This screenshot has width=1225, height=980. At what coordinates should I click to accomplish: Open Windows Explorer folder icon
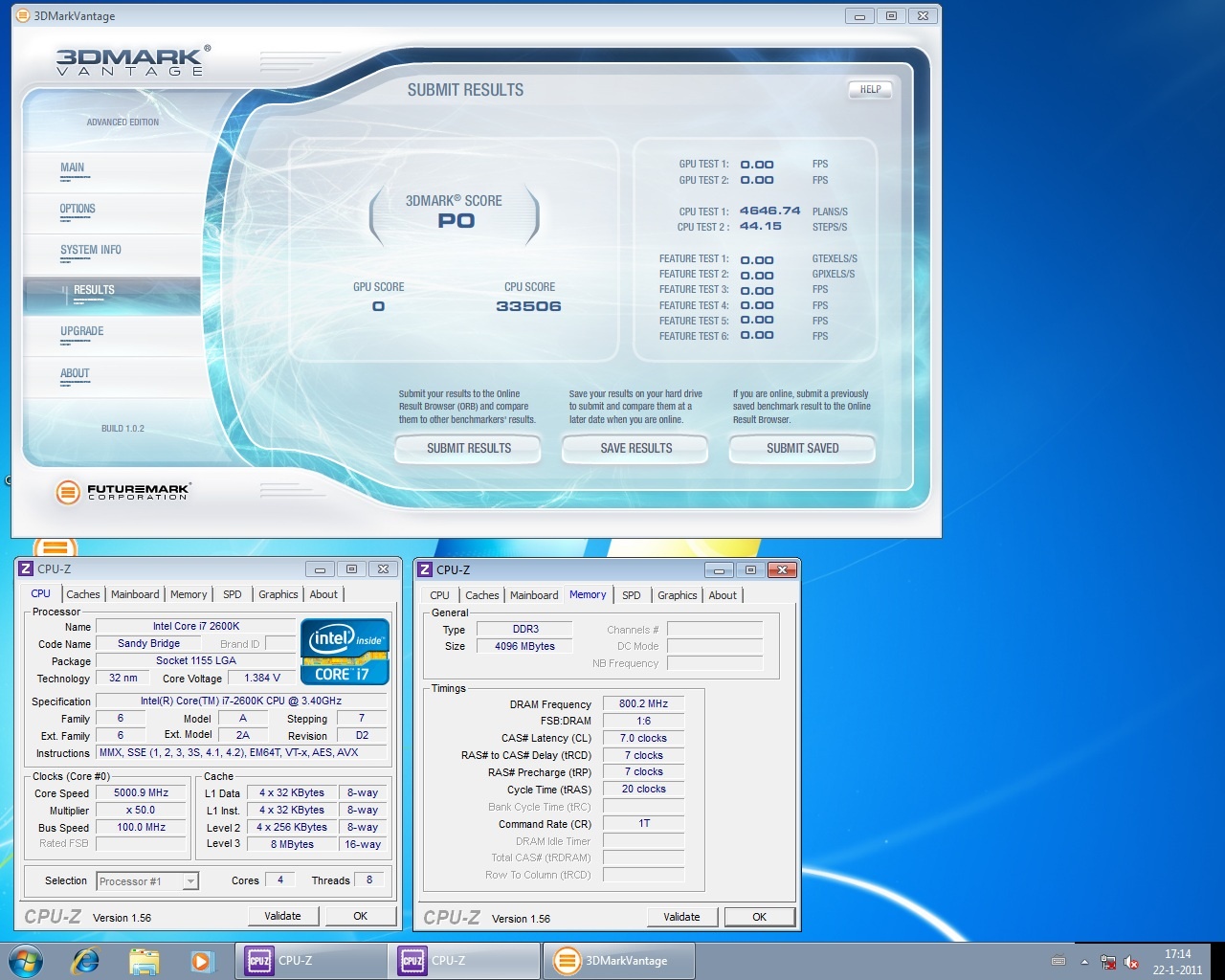[x=144, y=960]
